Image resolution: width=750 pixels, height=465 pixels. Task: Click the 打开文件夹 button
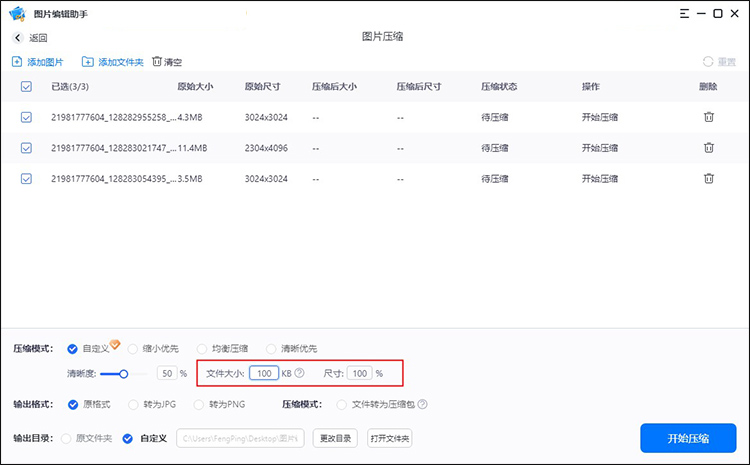point(390,438)
